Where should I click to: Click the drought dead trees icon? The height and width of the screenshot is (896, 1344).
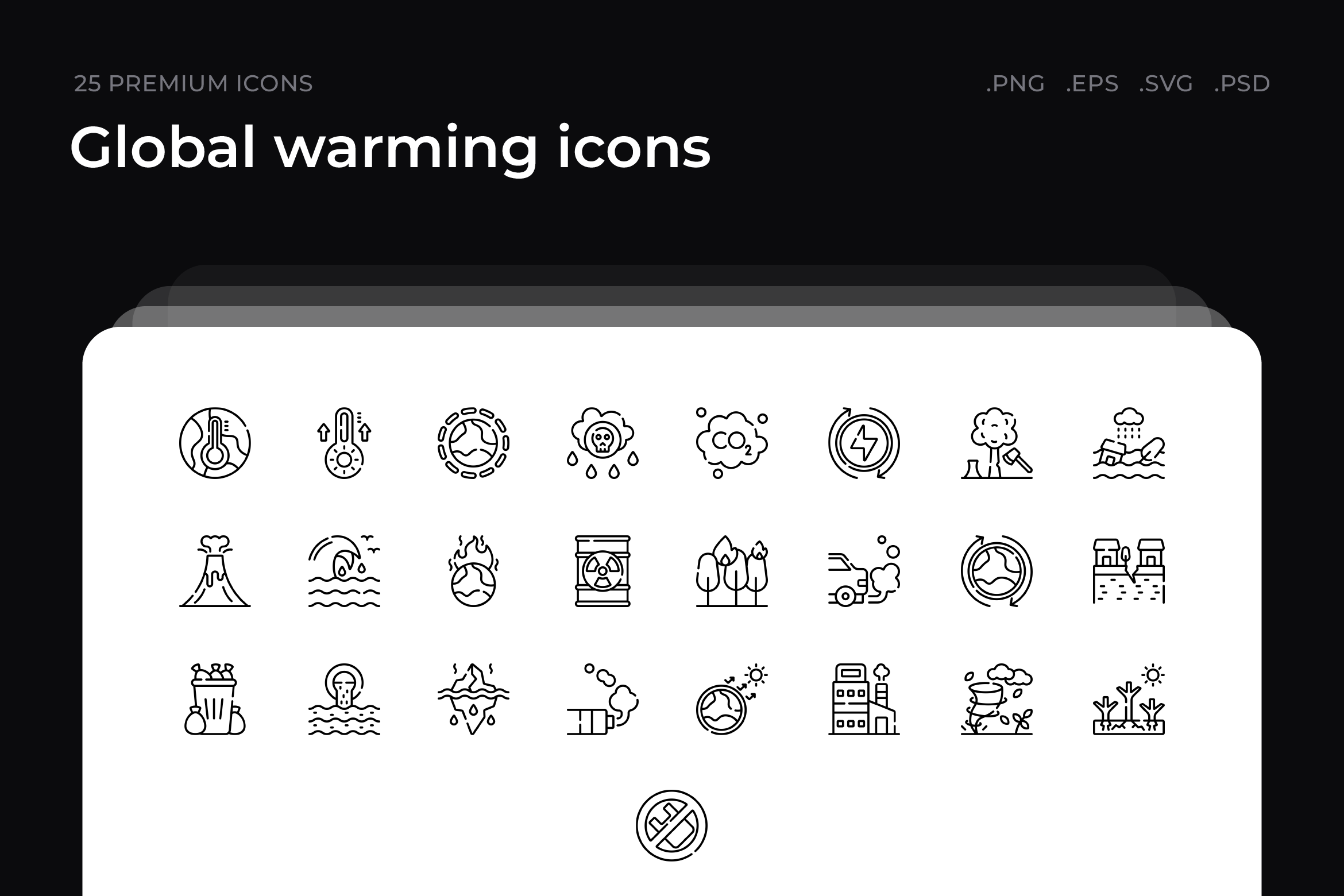point(1129,700)
